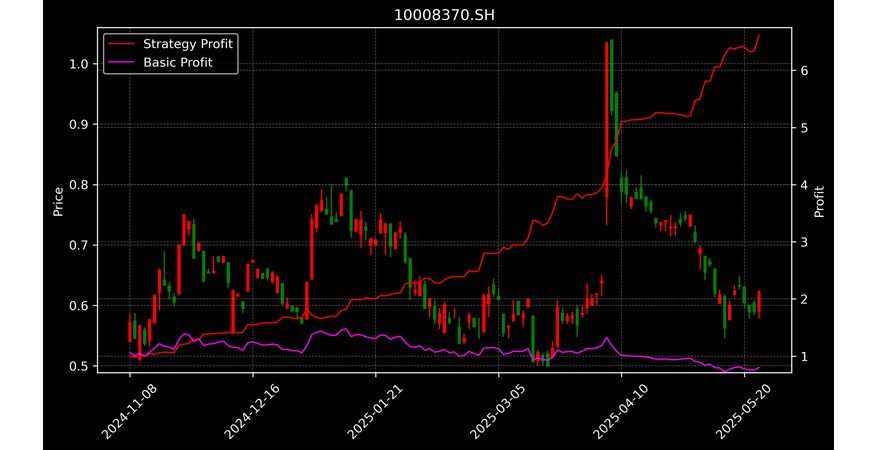Image resolution: width=878 pixels, height=450 pixels.
Task: Select the Strategy Profit legend label
Action: [188, 44]
